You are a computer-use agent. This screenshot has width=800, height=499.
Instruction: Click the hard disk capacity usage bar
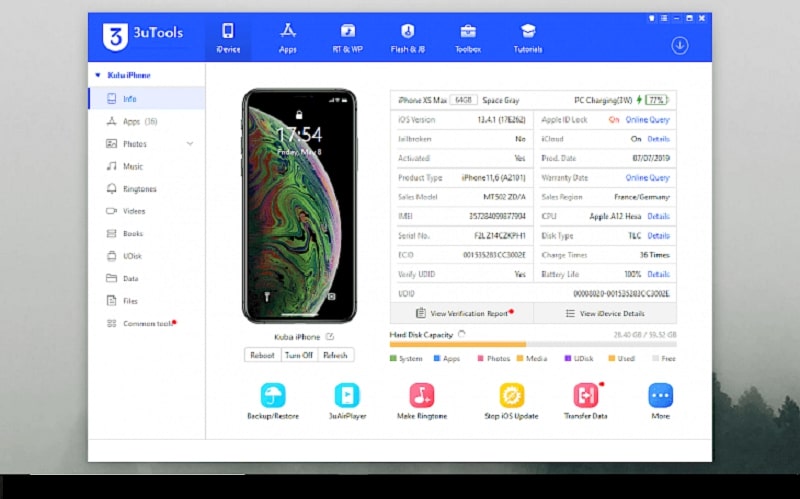pyautogui.click(x=533, y=345)
